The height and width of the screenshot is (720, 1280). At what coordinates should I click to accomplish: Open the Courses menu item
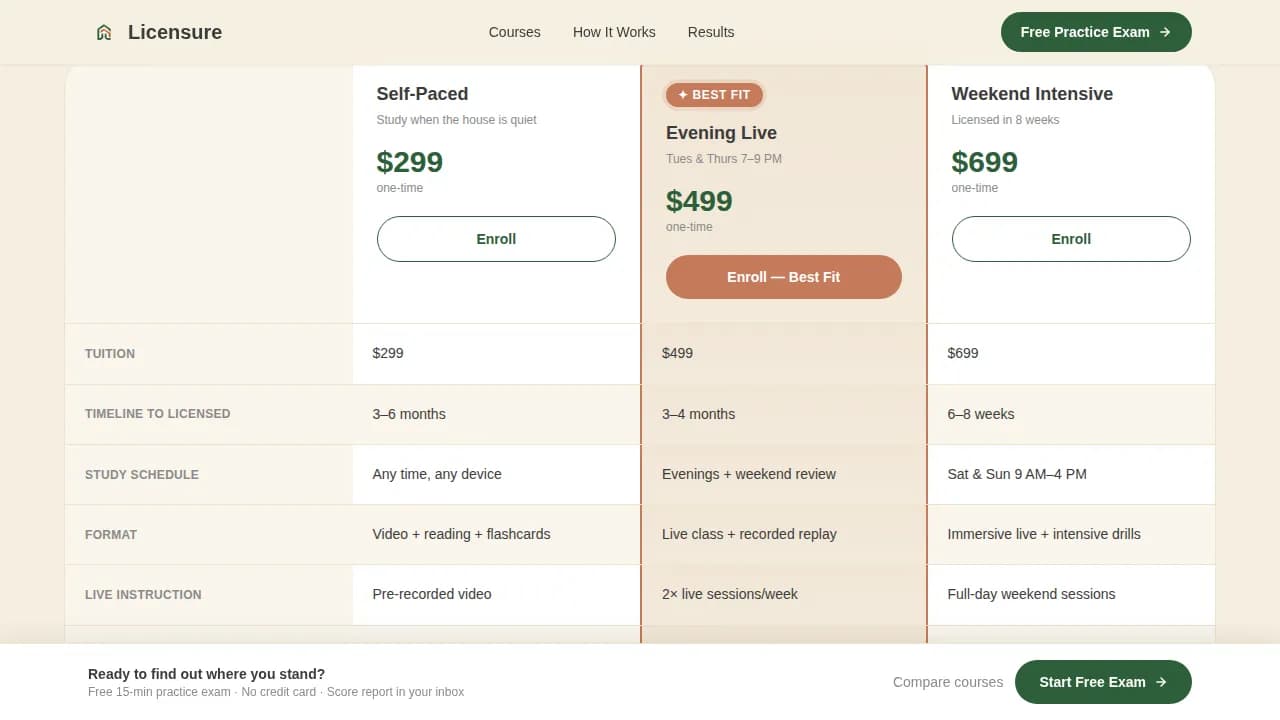coord(514,32)
